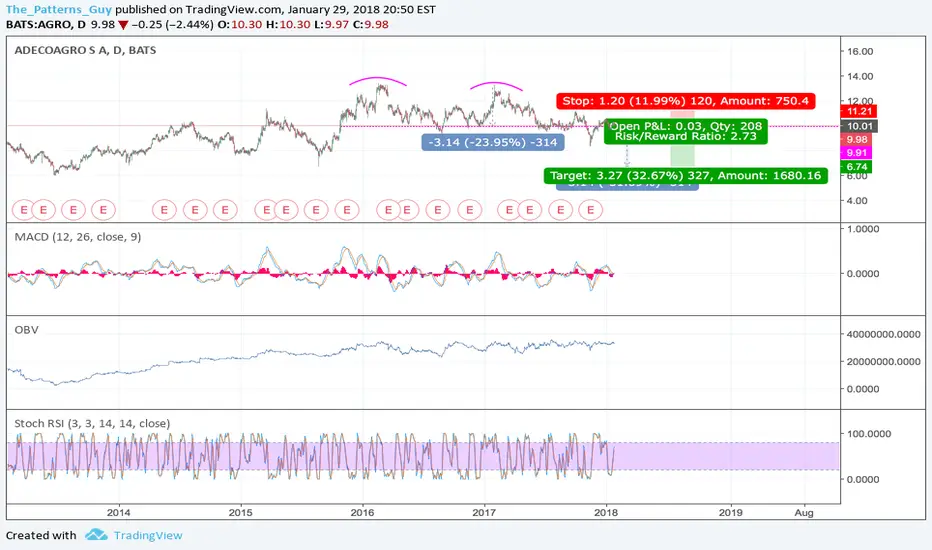The width and height of the screenshot is (932, 550).
Task: Click the OBV indicator legend
Action: [26, 330]
